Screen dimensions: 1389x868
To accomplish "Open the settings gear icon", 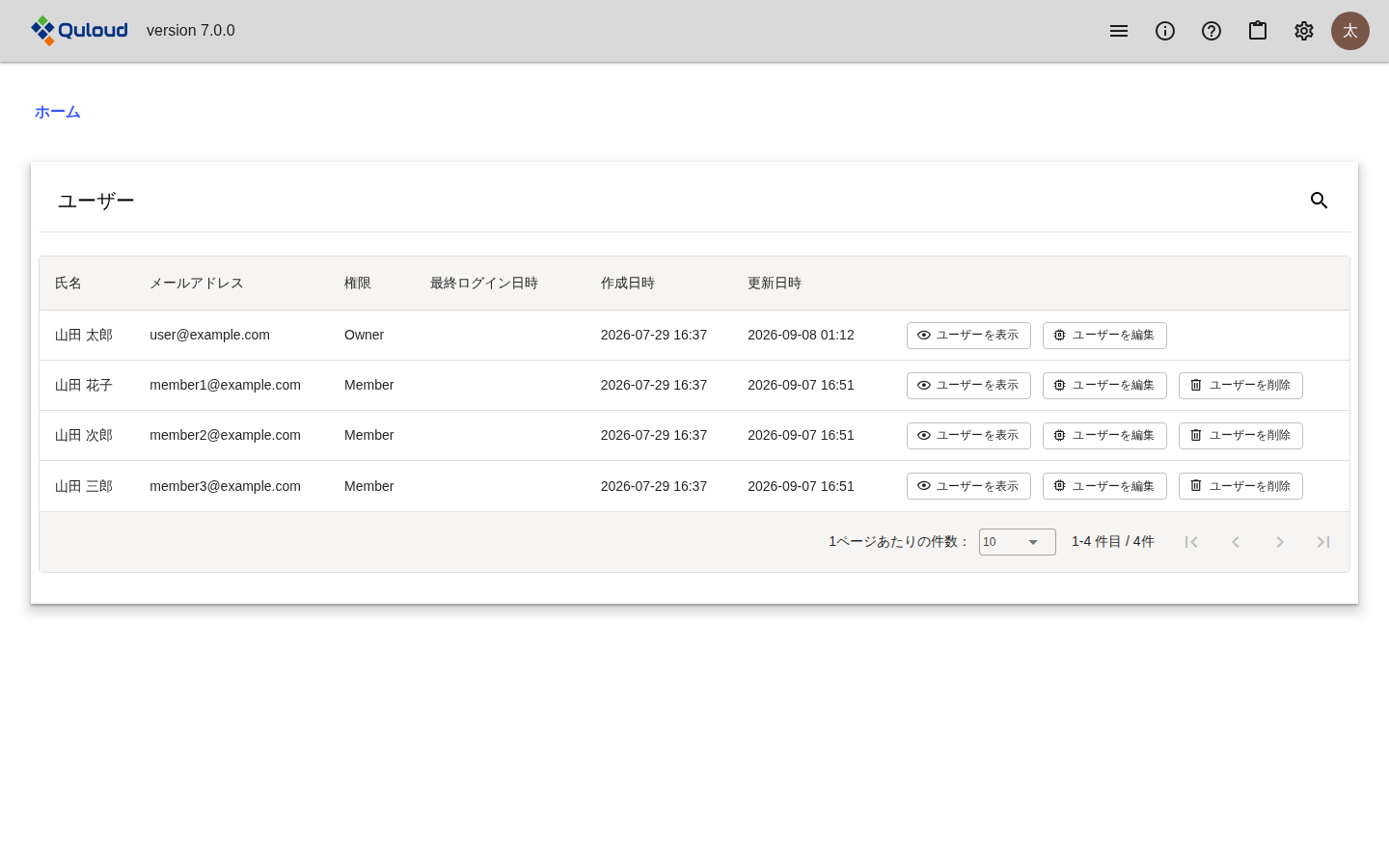I will tap(1304, 31).
